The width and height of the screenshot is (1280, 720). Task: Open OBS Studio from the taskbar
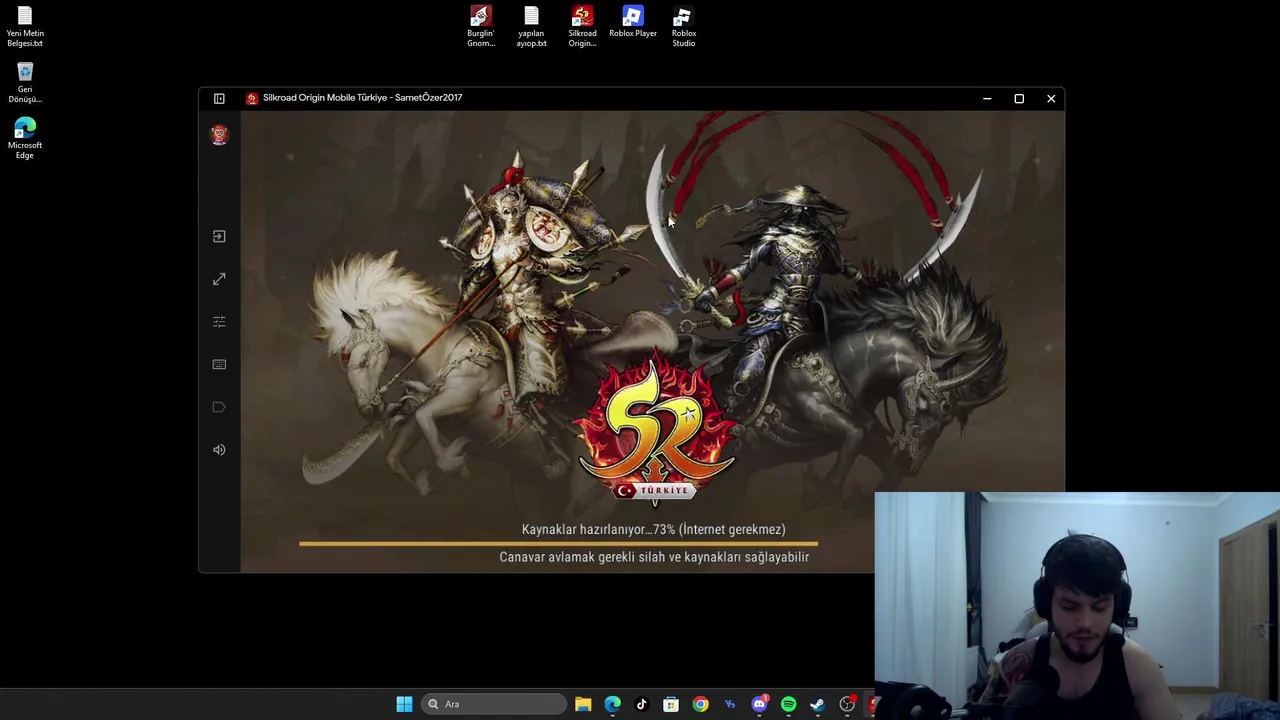[847, 704]
